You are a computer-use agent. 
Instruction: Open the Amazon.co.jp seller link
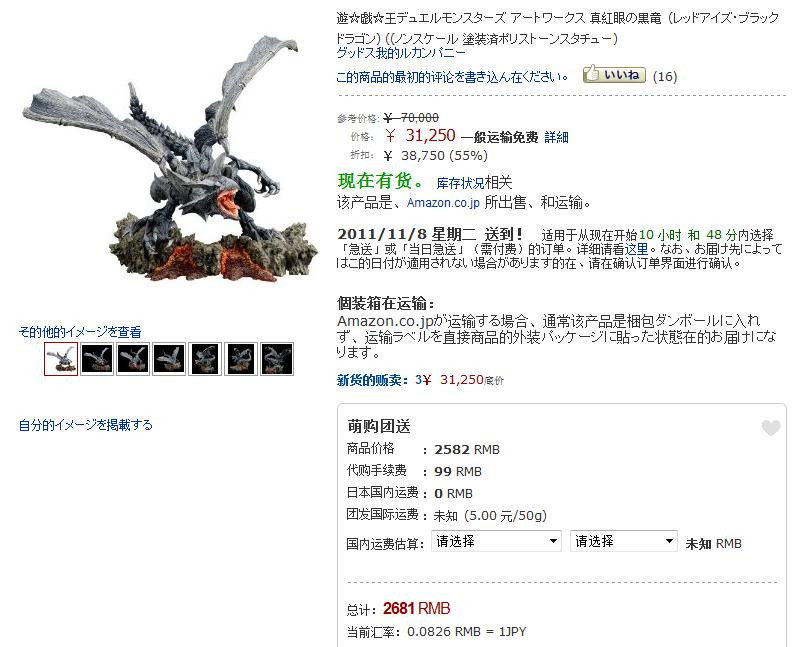pyautogui.click(x=443, y=203)
